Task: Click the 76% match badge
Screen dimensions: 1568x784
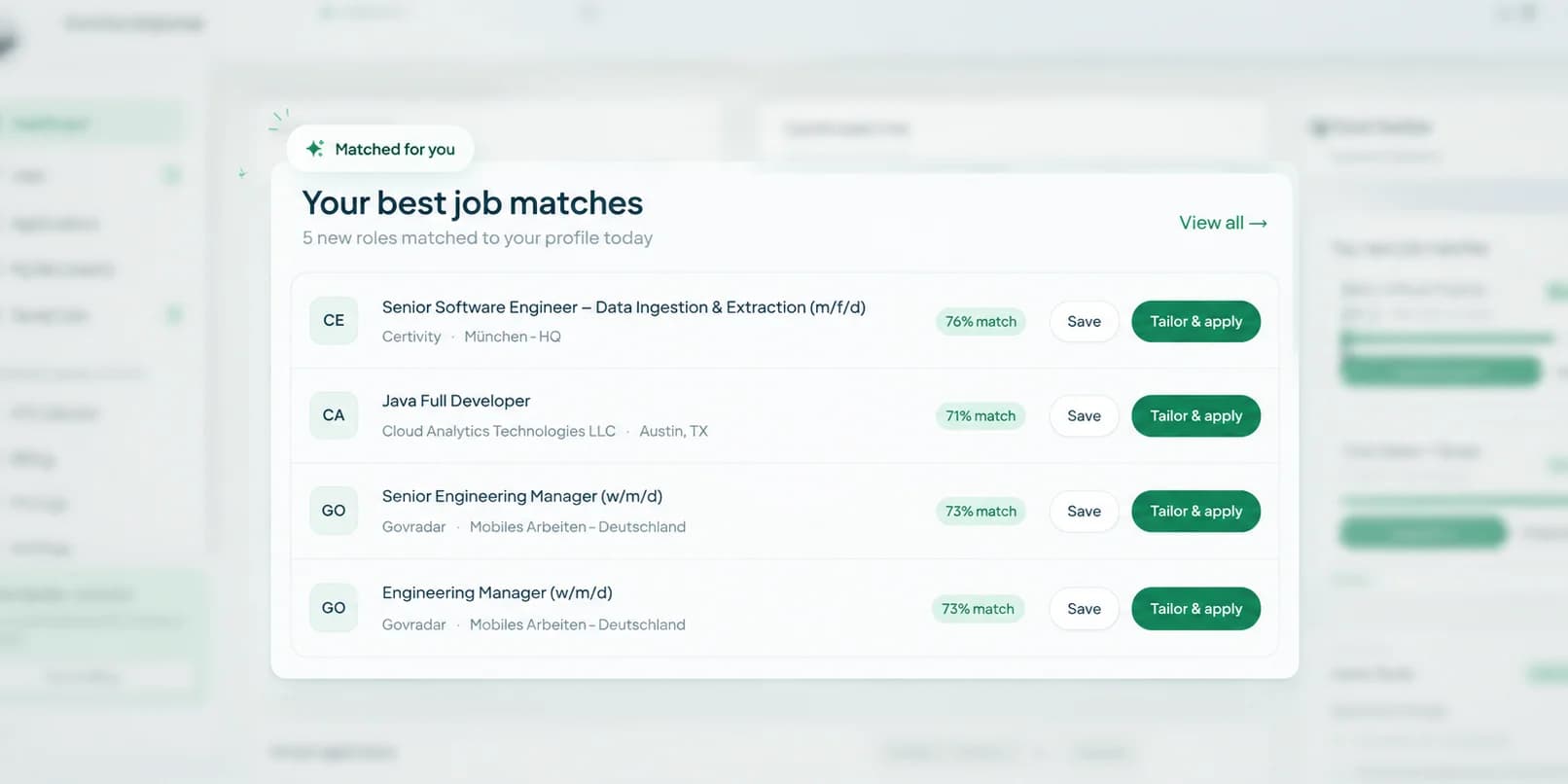Action: (980, 322)
